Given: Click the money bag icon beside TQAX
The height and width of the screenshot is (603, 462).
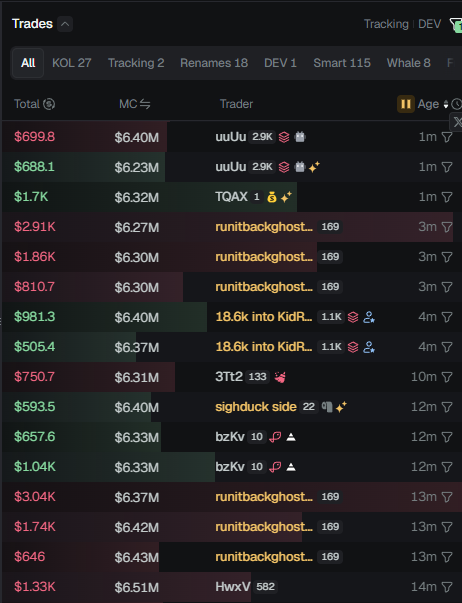Looking at the screenshot, I should (272, 197).
